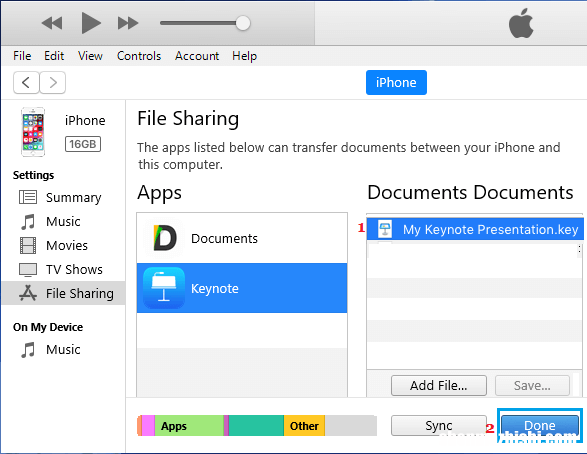Click the Sync button
The height and width of the screenshot is (454, 587).
439,426
